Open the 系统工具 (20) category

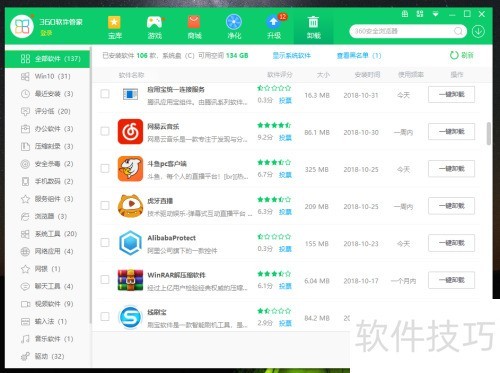click(x=47, y=234)
